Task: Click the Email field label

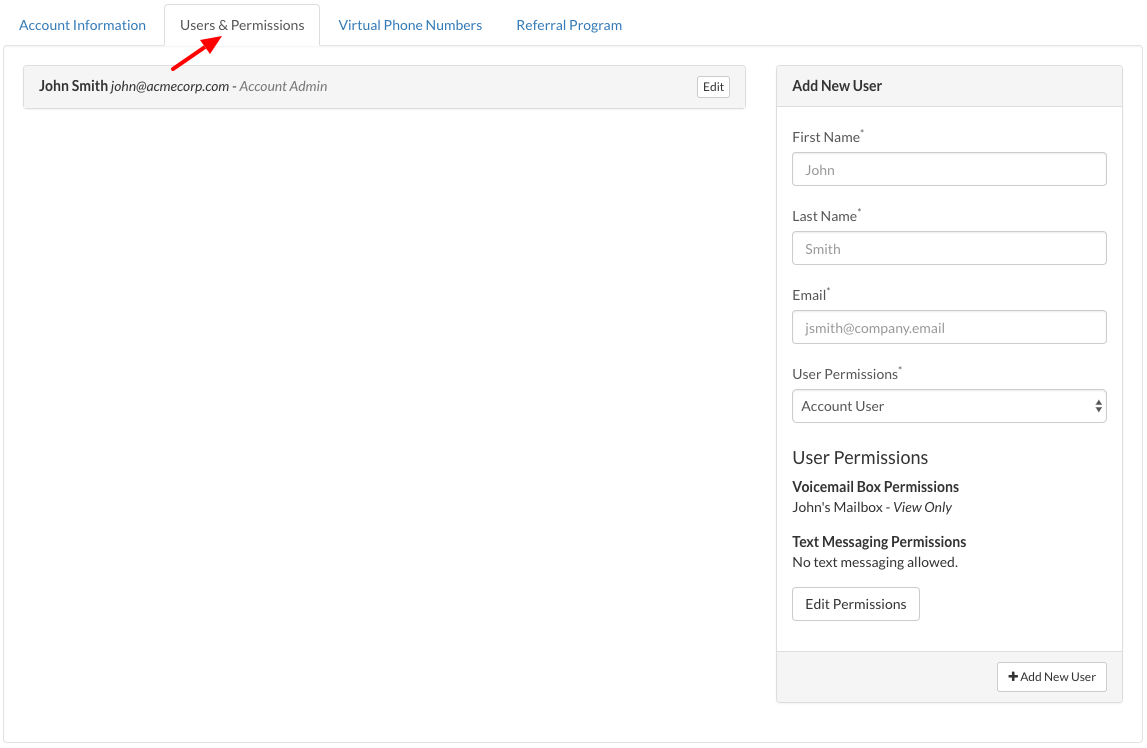Action: click(809, 295)
